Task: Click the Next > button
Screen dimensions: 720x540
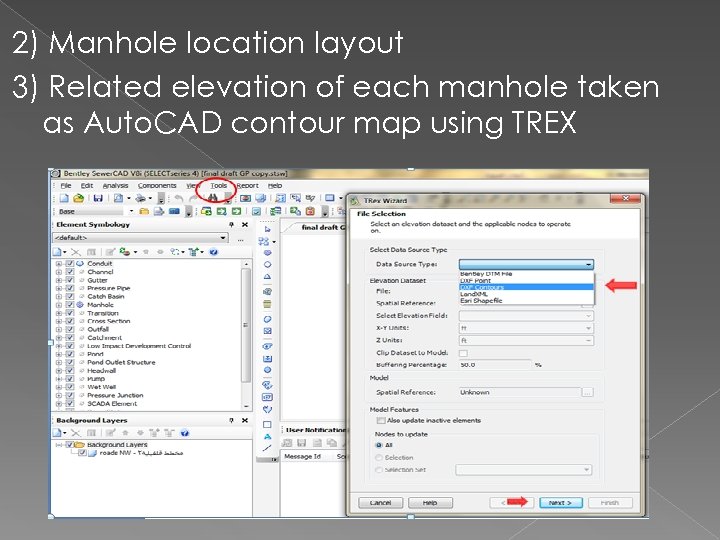Action: 561,503
